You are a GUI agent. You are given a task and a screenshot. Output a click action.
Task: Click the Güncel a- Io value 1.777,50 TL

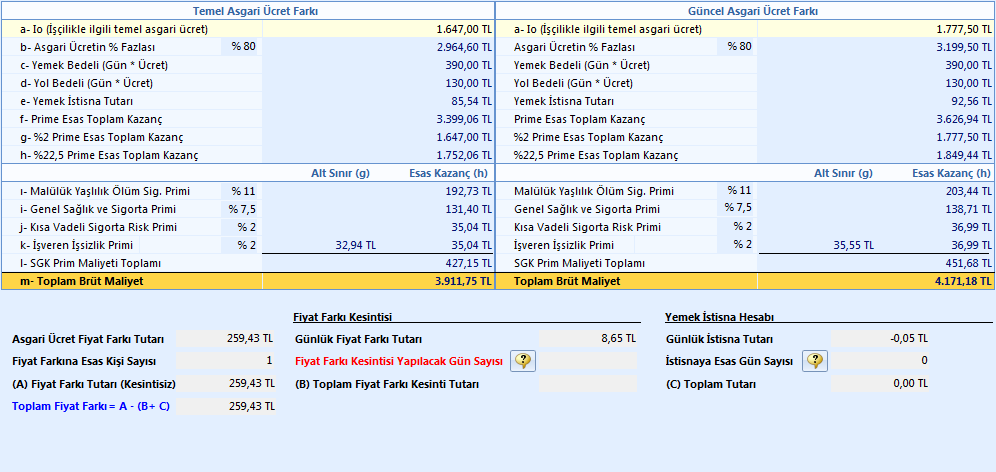click(875, 29)
